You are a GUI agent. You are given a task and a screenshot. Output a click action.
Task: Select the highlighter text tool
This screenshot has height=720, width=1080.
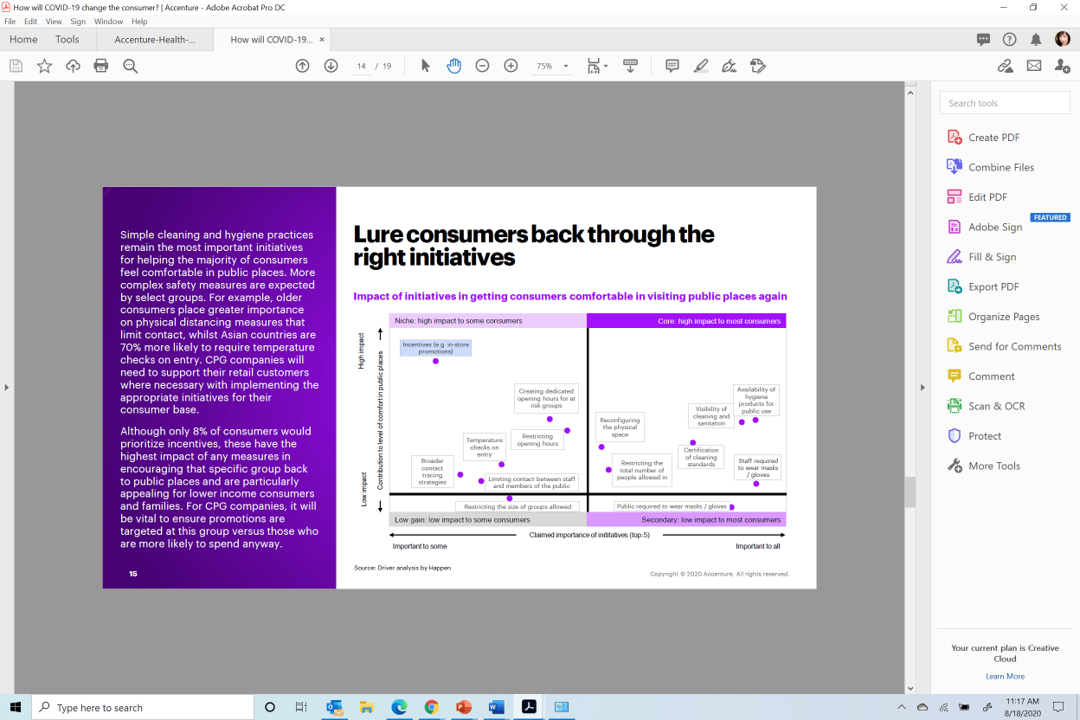point(701,66)
